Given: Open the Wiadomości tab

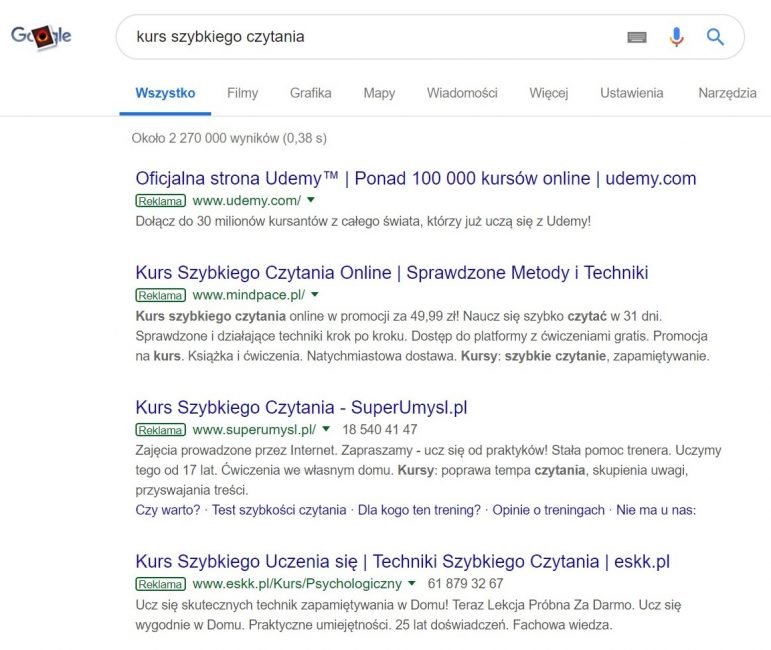Looking at the screenshot, I should click(x=462, y=93).
